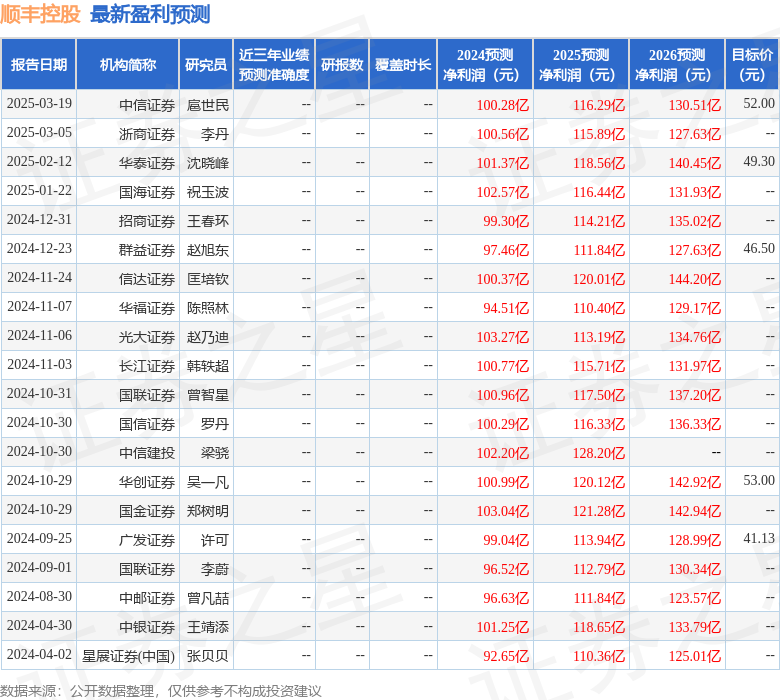Click the value 97.46亿
This screenshot has height=700, width=780.
[x=506, y=250]
